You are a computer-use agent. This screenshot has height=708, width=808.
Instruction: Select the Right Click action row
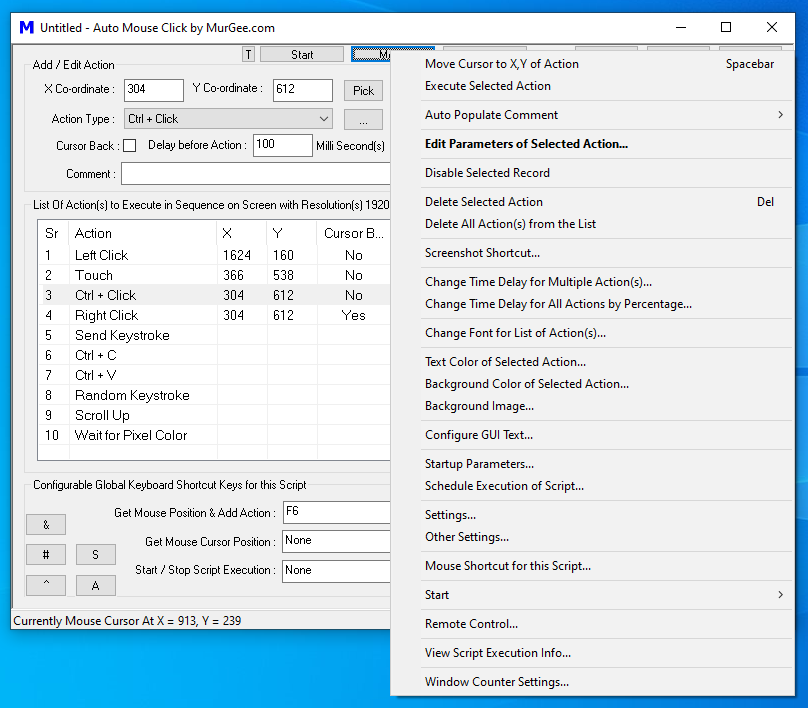214,315
